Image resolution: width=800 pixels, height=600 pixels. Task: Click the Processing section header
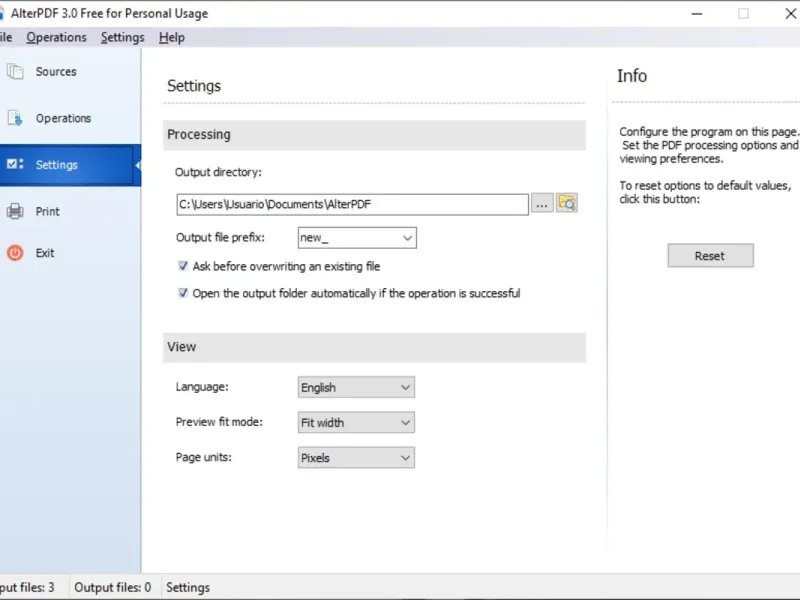point(374,135)
